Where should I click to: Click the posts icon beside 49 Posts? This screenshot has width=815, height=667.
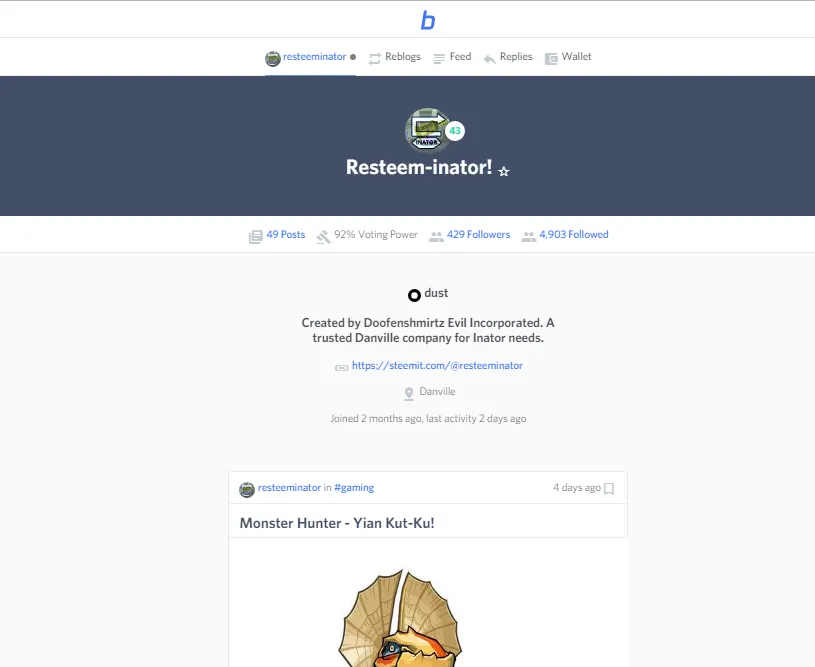click(x=255, y=237)
